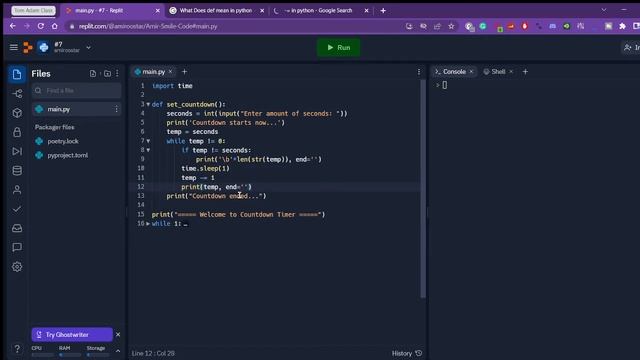Click the Storage usage bar

pyautogui.click(x=98, y=355)
